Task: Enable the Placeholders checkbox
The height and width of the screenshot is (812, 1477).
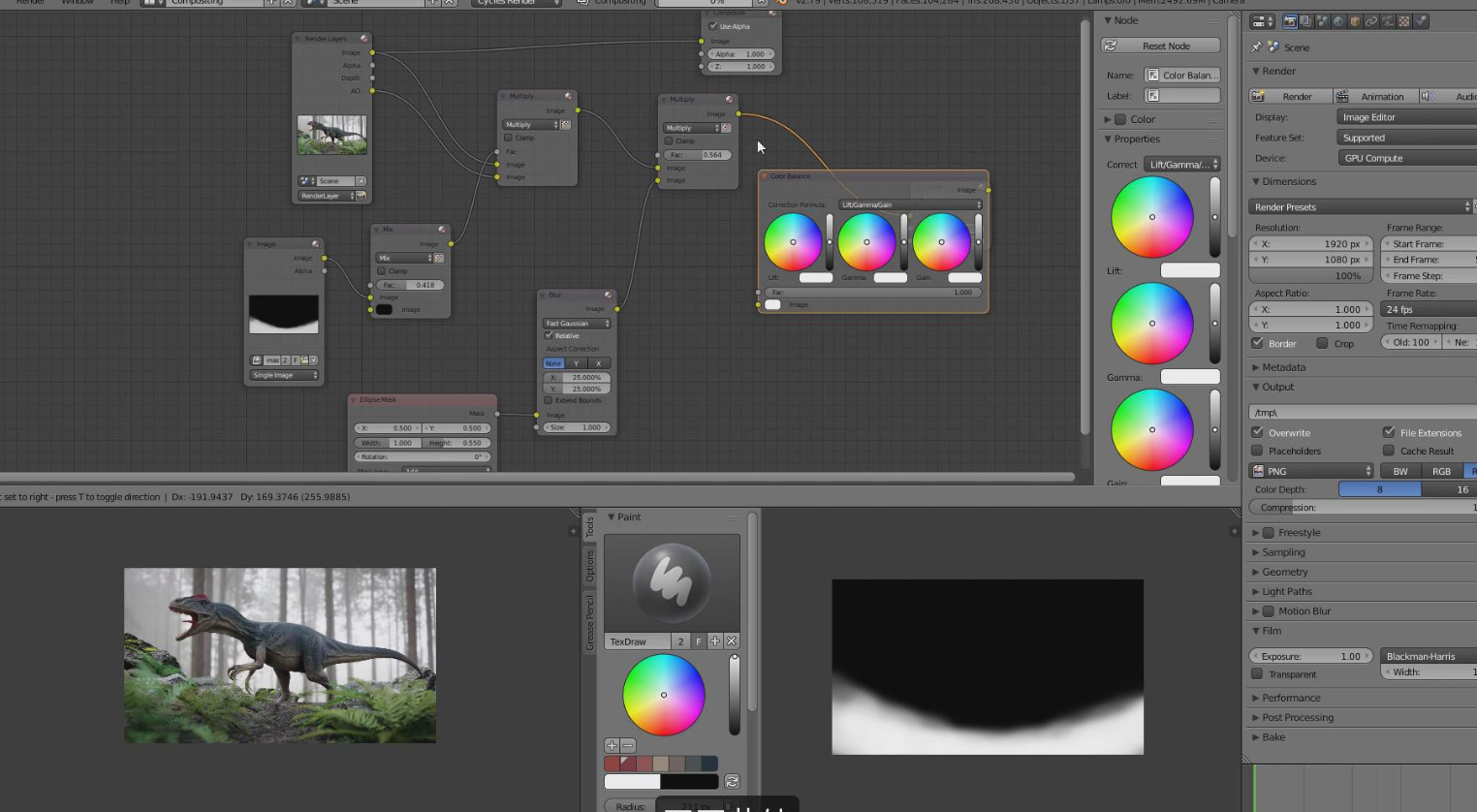Action: (x=1257, y=451)
